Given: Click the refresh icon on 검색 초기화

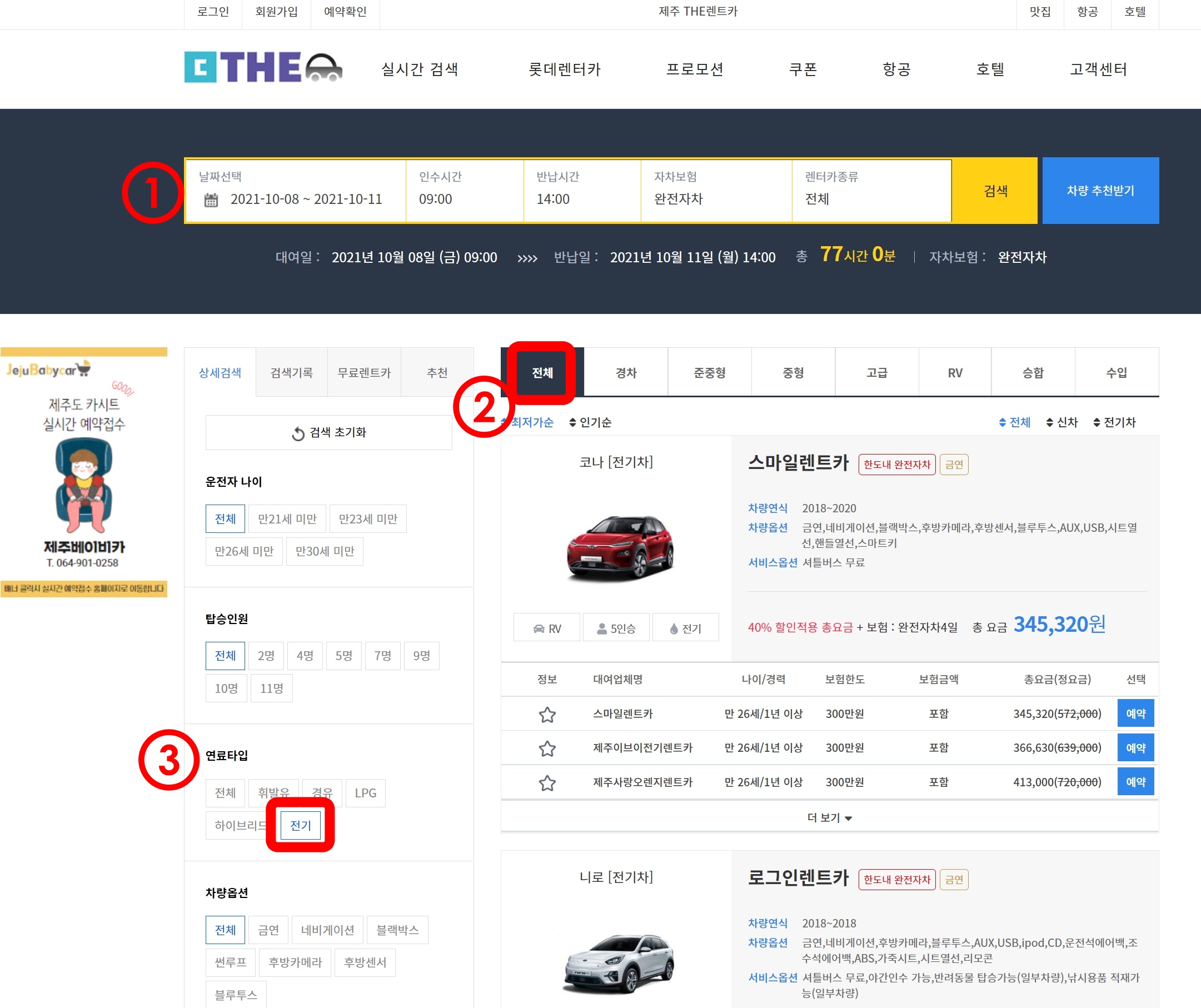Looking at the screenshot, I should [x=298, y=433].
